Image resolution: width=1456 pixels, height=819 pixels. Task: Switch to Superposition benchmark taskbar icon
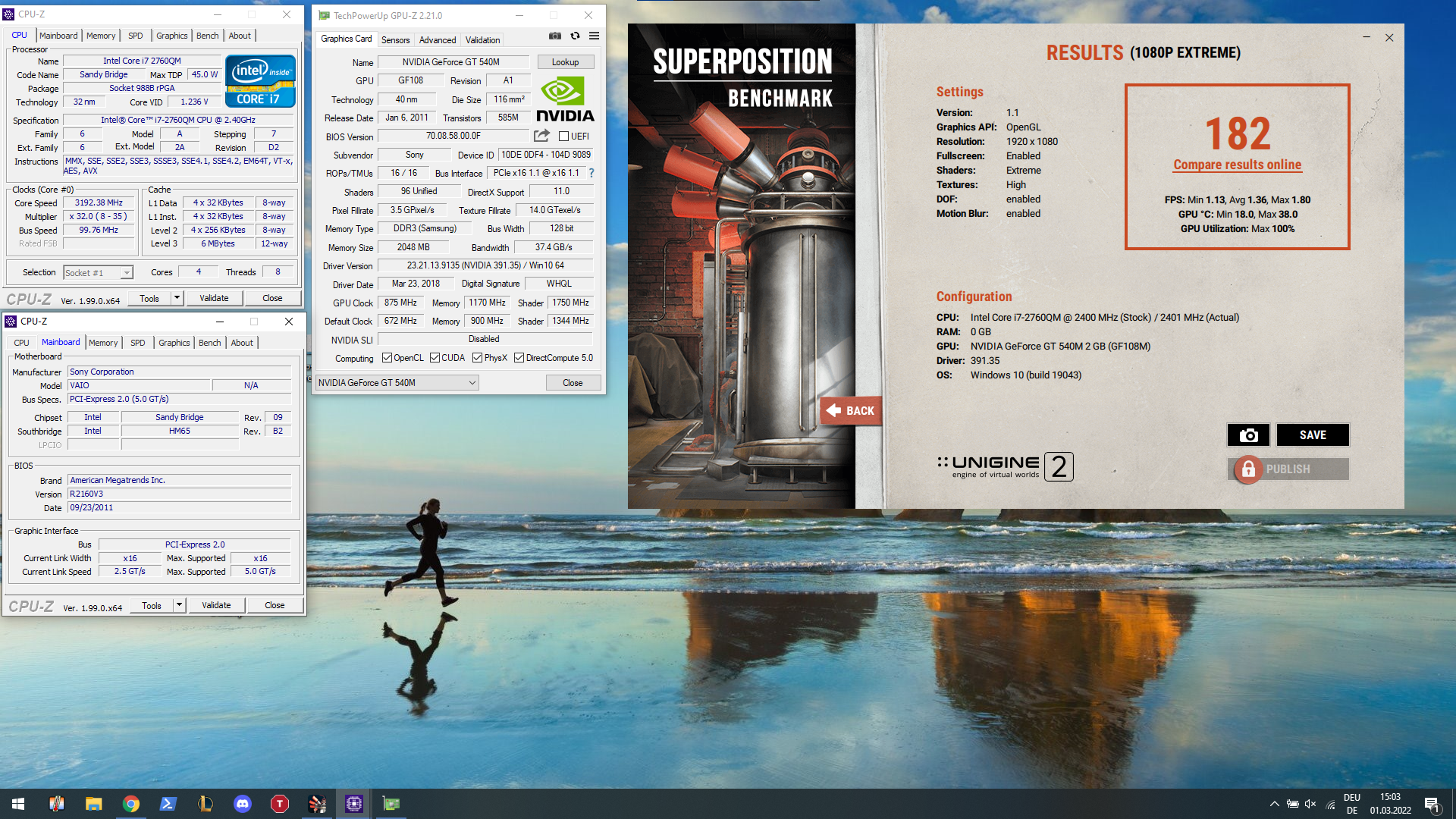[x=316, y=804]
